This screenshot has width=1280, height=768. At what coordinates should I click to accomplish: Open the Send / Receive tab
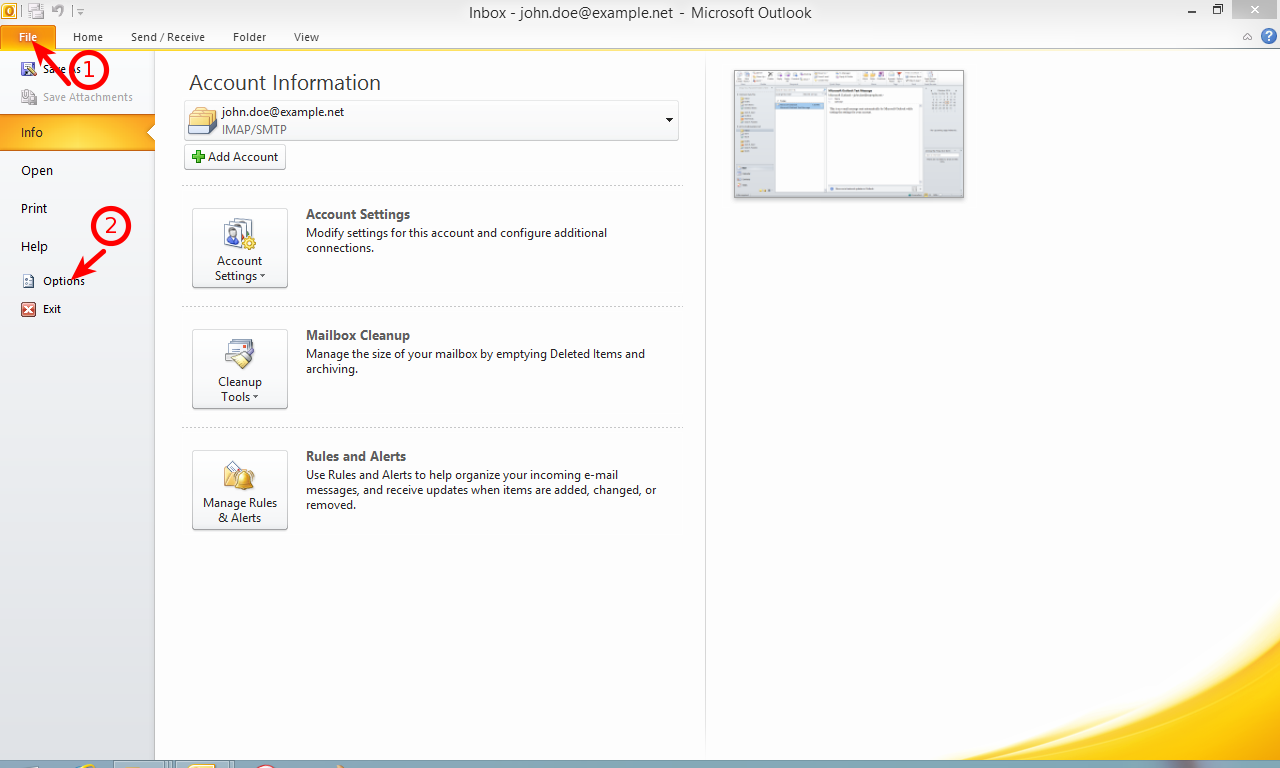coord(168,37)
